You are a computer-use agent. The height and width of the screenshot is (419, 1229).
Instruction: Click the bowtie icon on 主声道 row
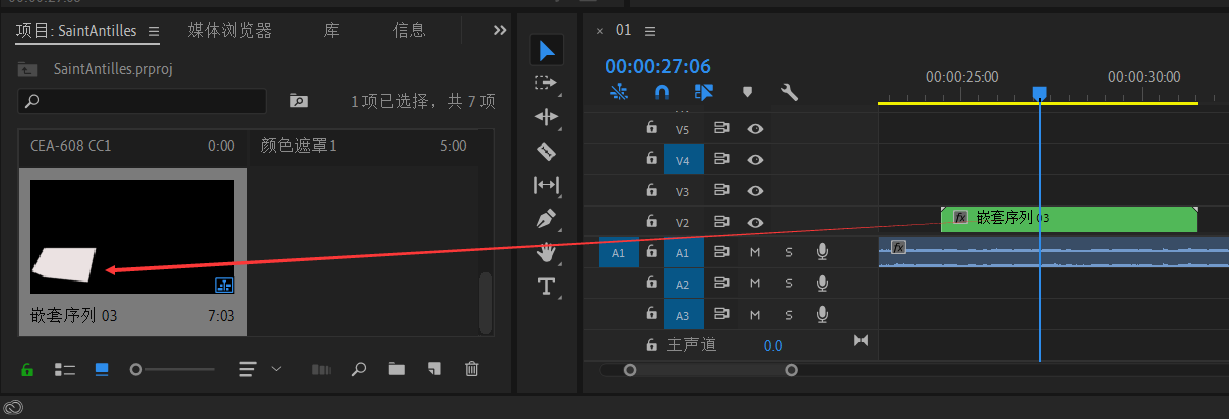pos(861,341)
